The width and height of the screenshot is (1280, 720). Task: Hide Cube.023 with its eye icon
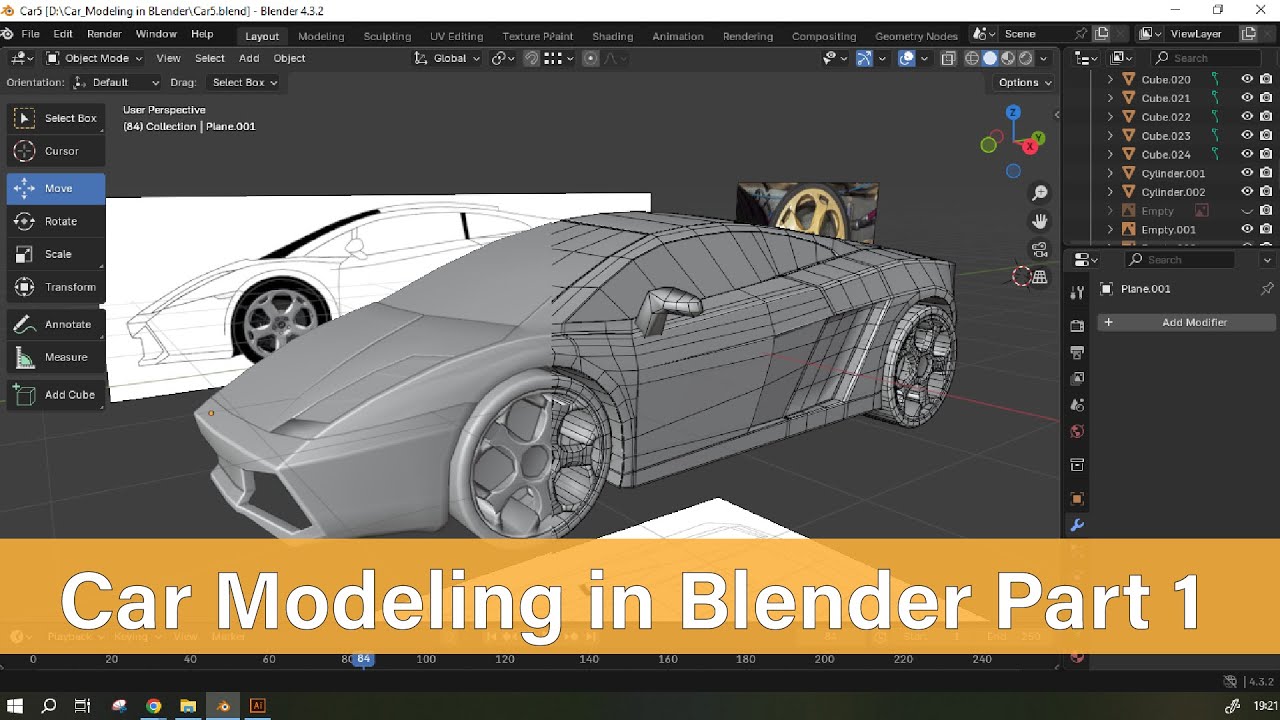coord(1247,136)
